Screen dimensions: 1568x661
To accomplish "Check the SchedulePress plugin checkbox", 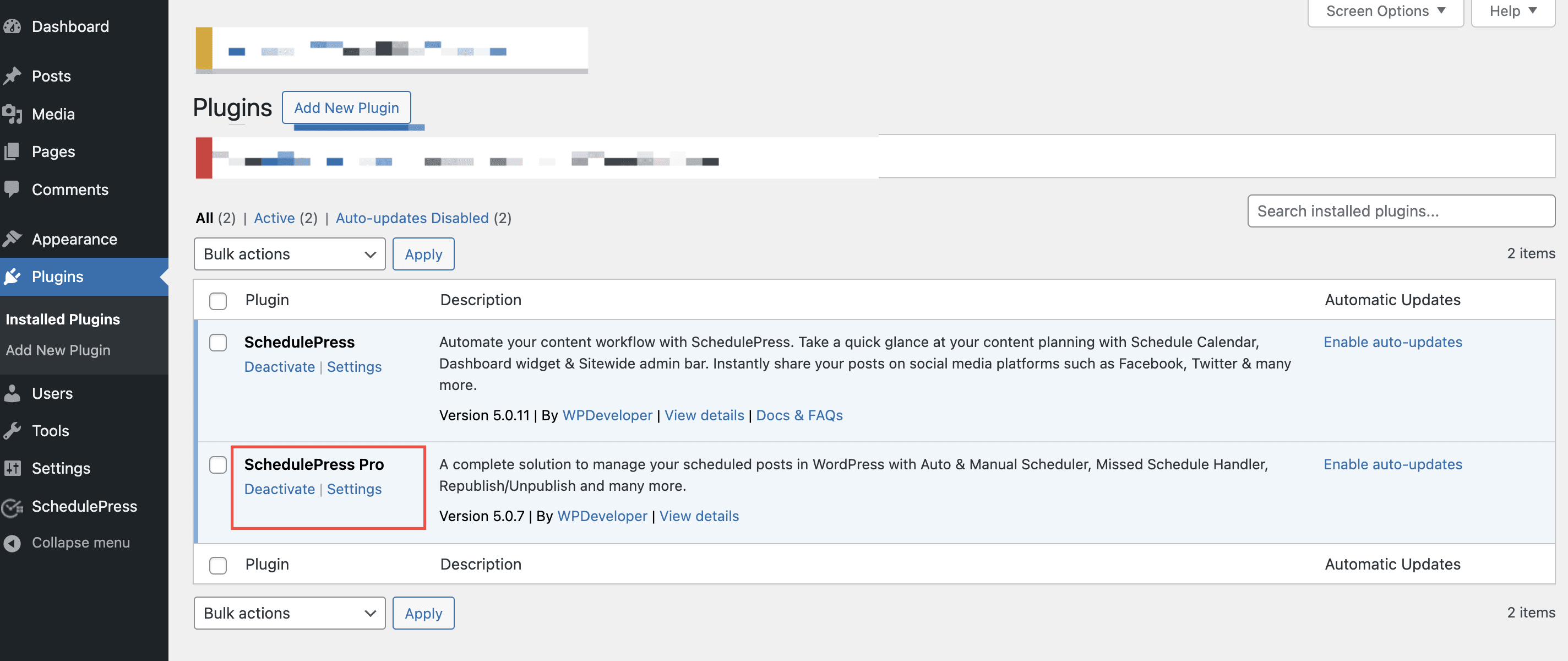I will (218, 343).
